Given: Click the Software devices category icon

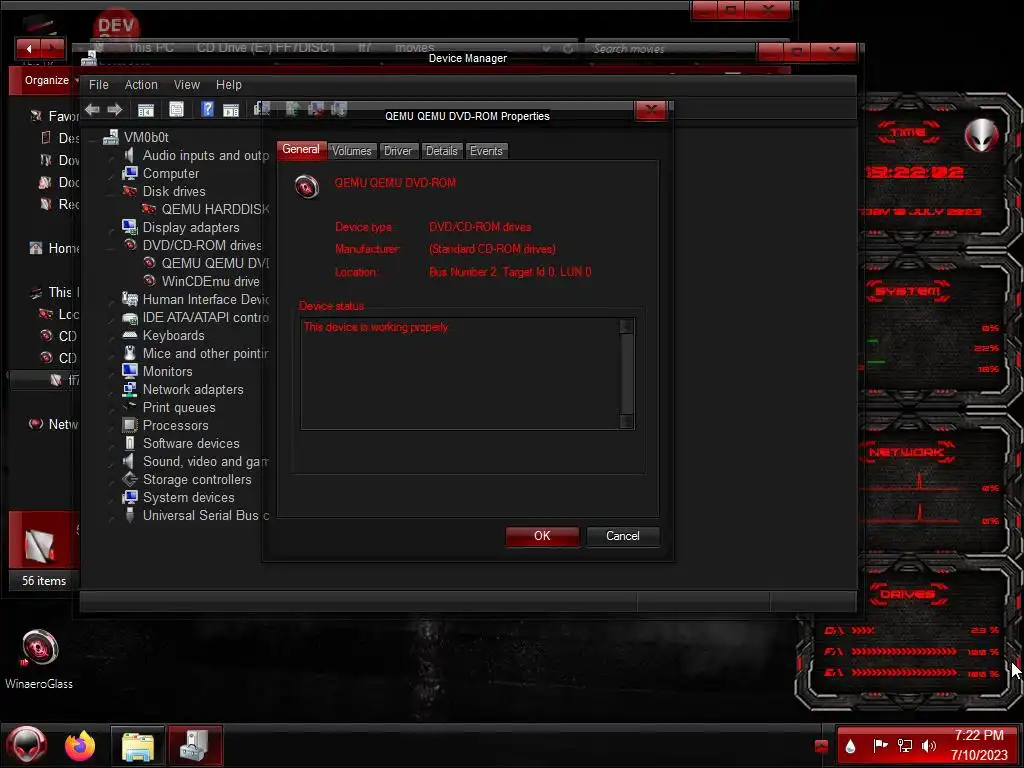Looking at the screenshot, I should tap(130, 443).
